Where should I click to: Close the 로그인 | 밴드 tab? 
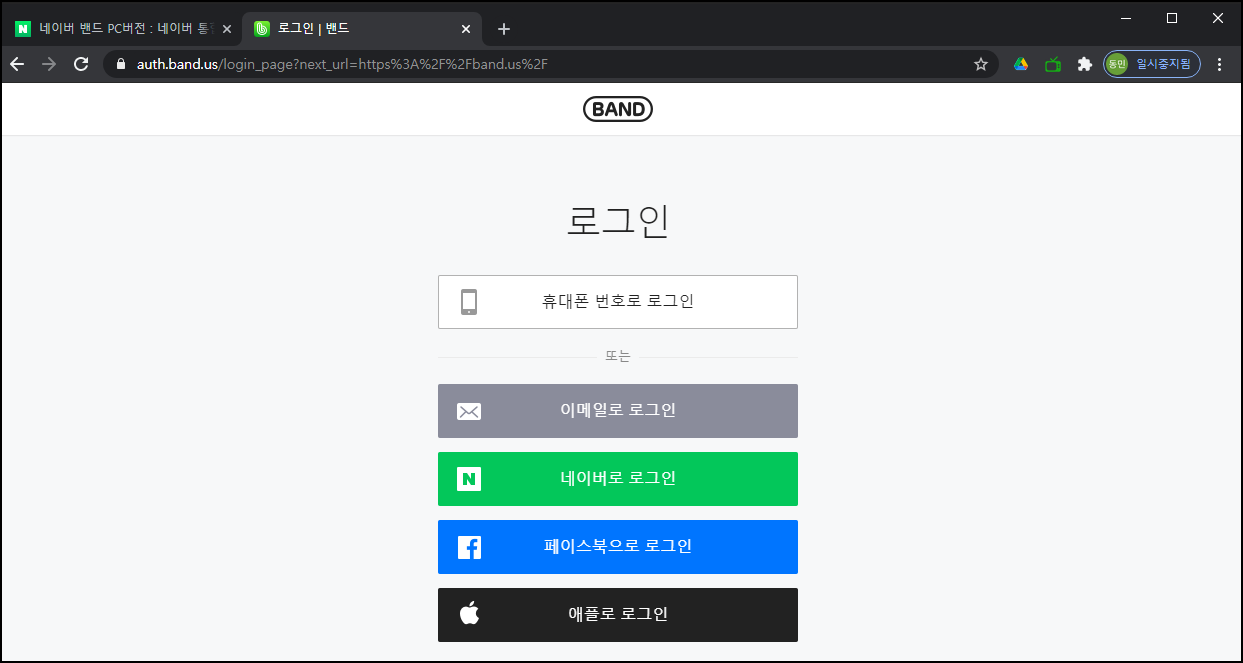coord(465,29)
